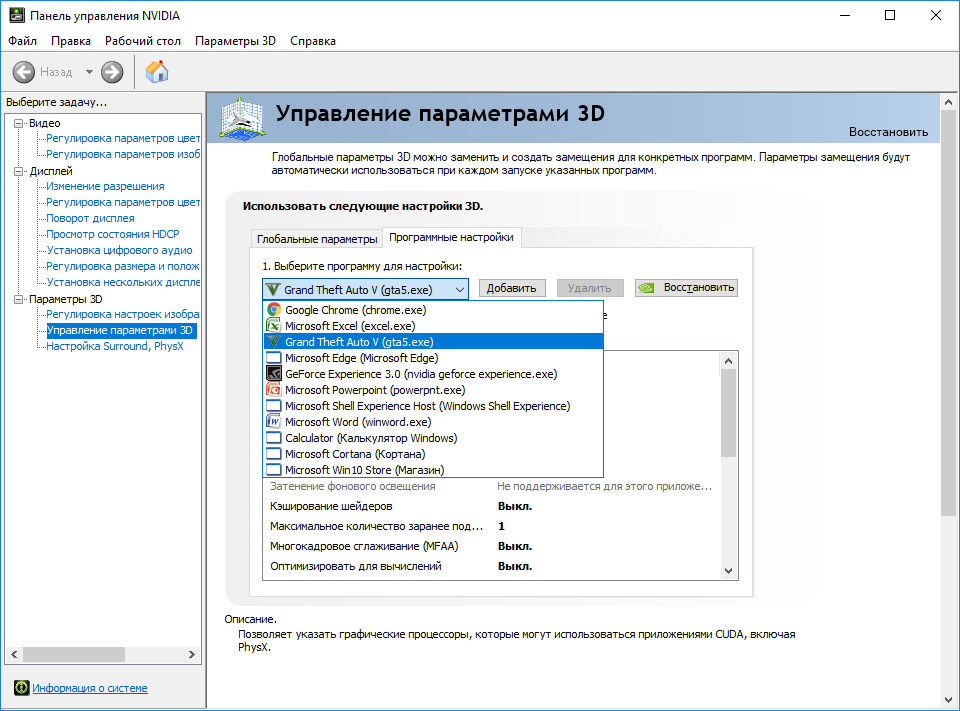Click the Calculator entry icon
Screen dimensions: 960x711
pyautogui.click(x=274, y=438)
